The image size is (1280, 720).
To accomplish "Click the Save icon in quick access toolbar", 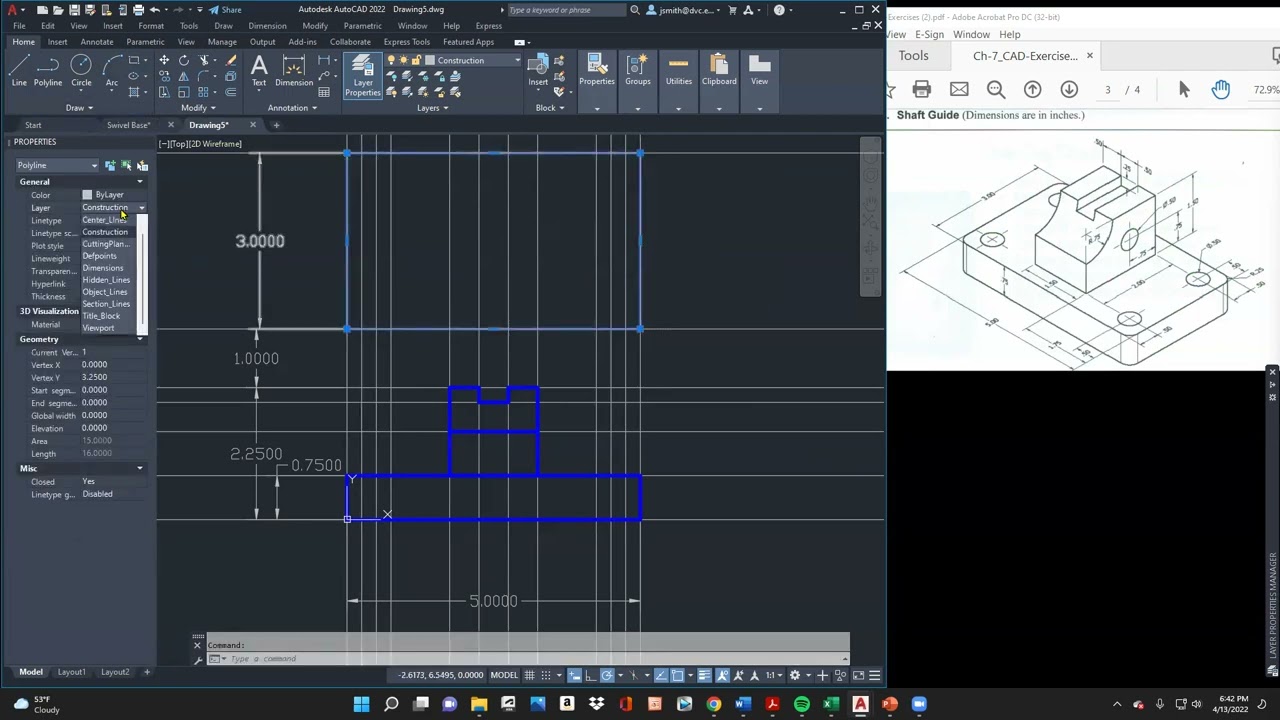I will [x=75, y=10].
